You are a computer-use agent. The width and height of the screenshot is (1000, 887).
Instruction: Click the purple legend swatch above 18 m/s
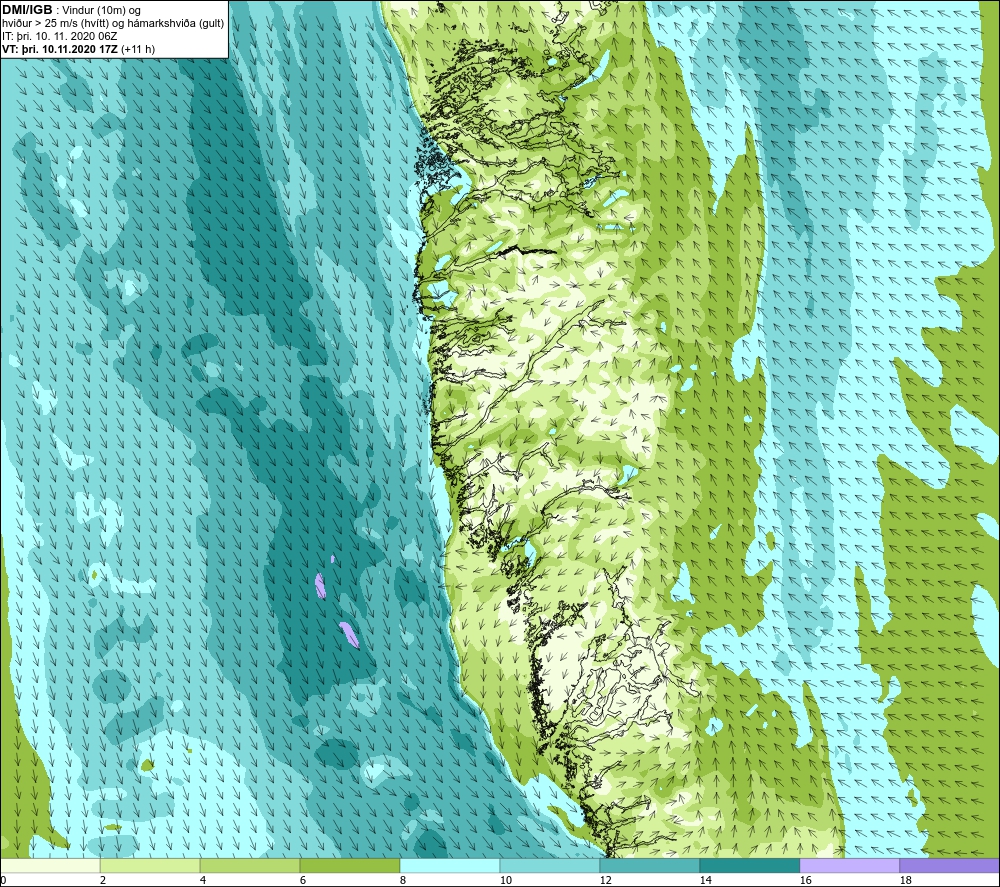point(950,865)
